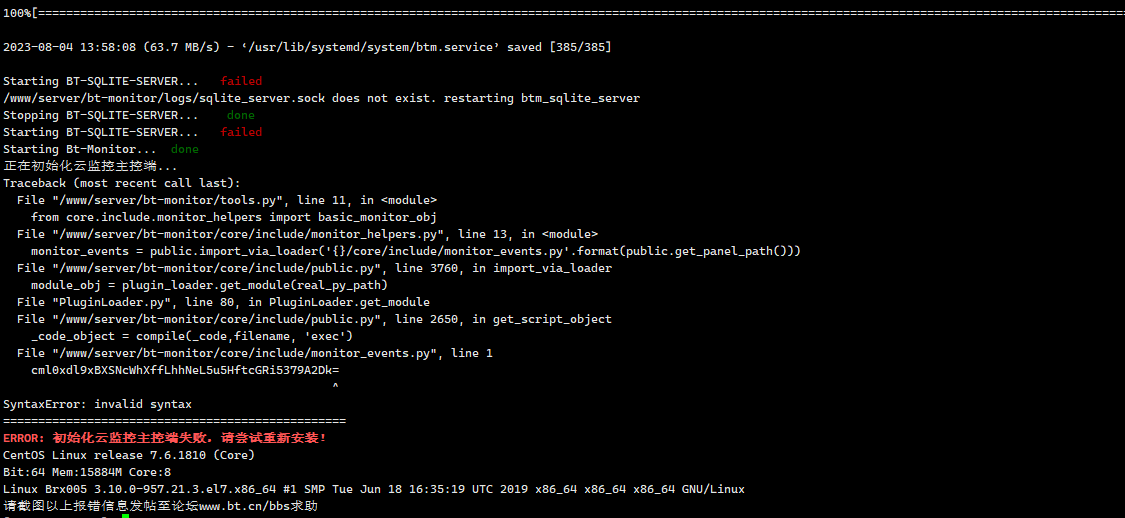The height and width of the screenshot is (518, 1125).
Task: Click the green terminal cursor block
Action: tap(126, 516)
